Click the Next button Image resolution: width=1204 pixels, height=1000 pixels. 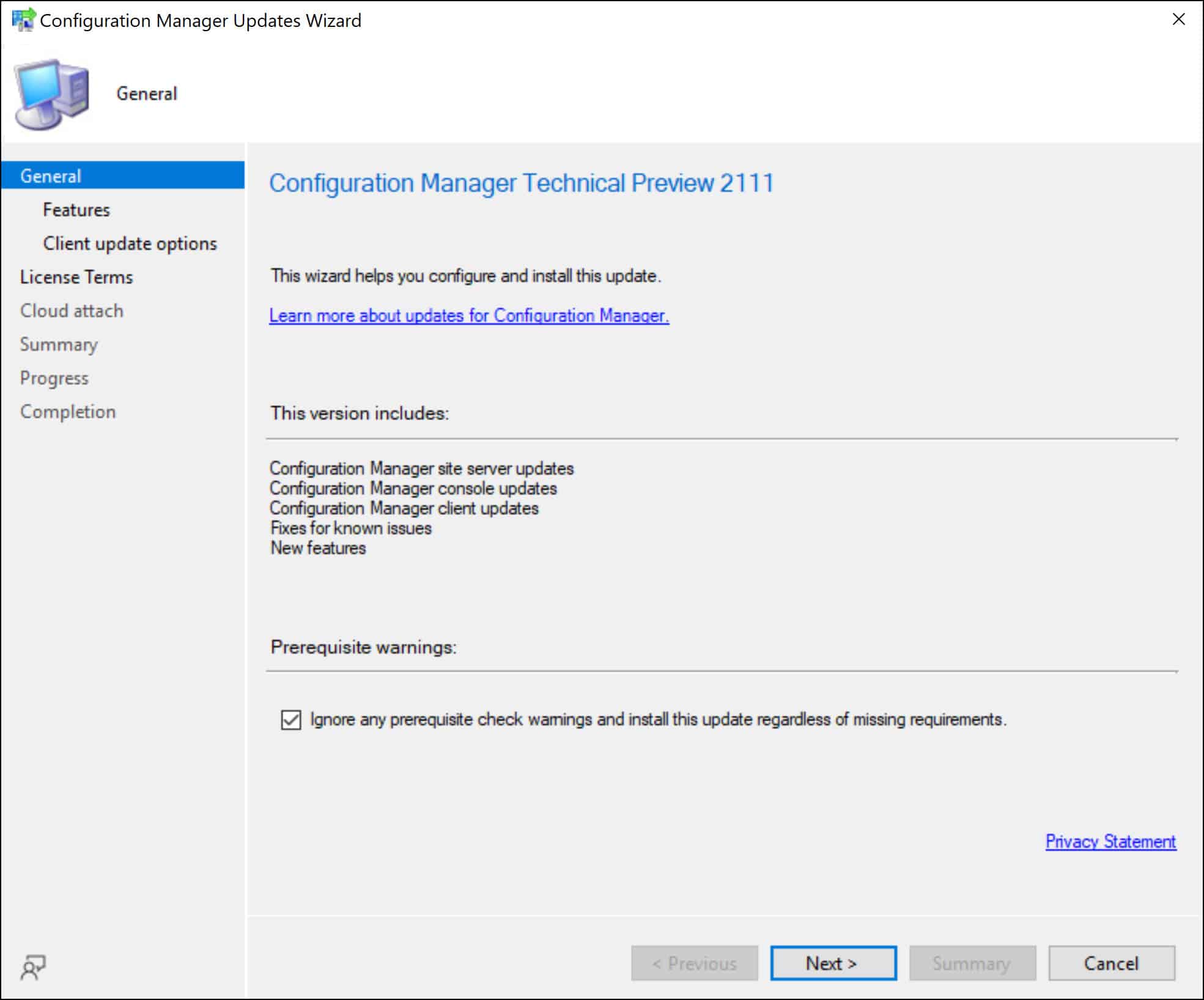pos(833,963)
